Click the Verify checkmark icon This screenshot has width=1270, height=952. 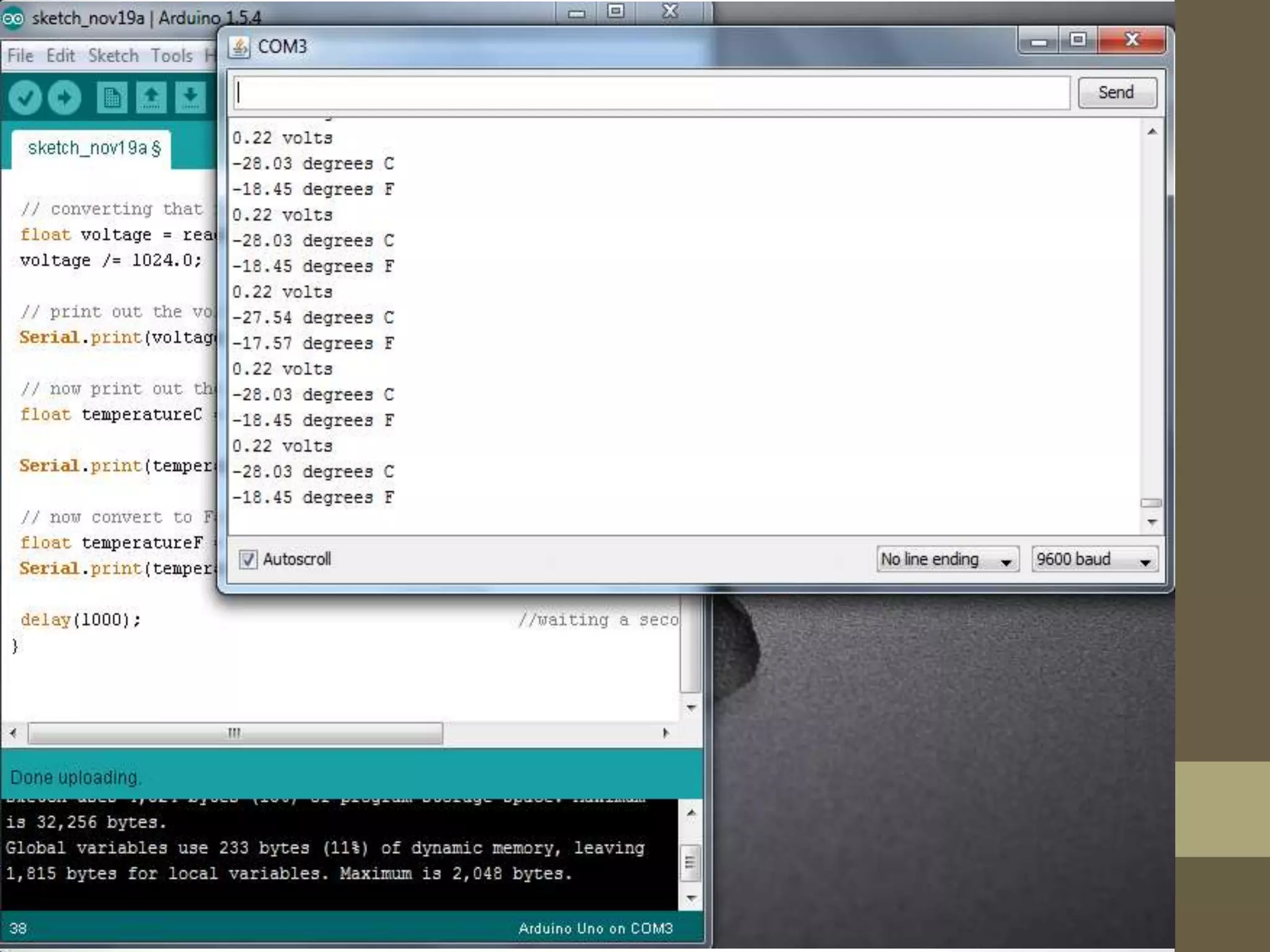[x=25, y=98]
